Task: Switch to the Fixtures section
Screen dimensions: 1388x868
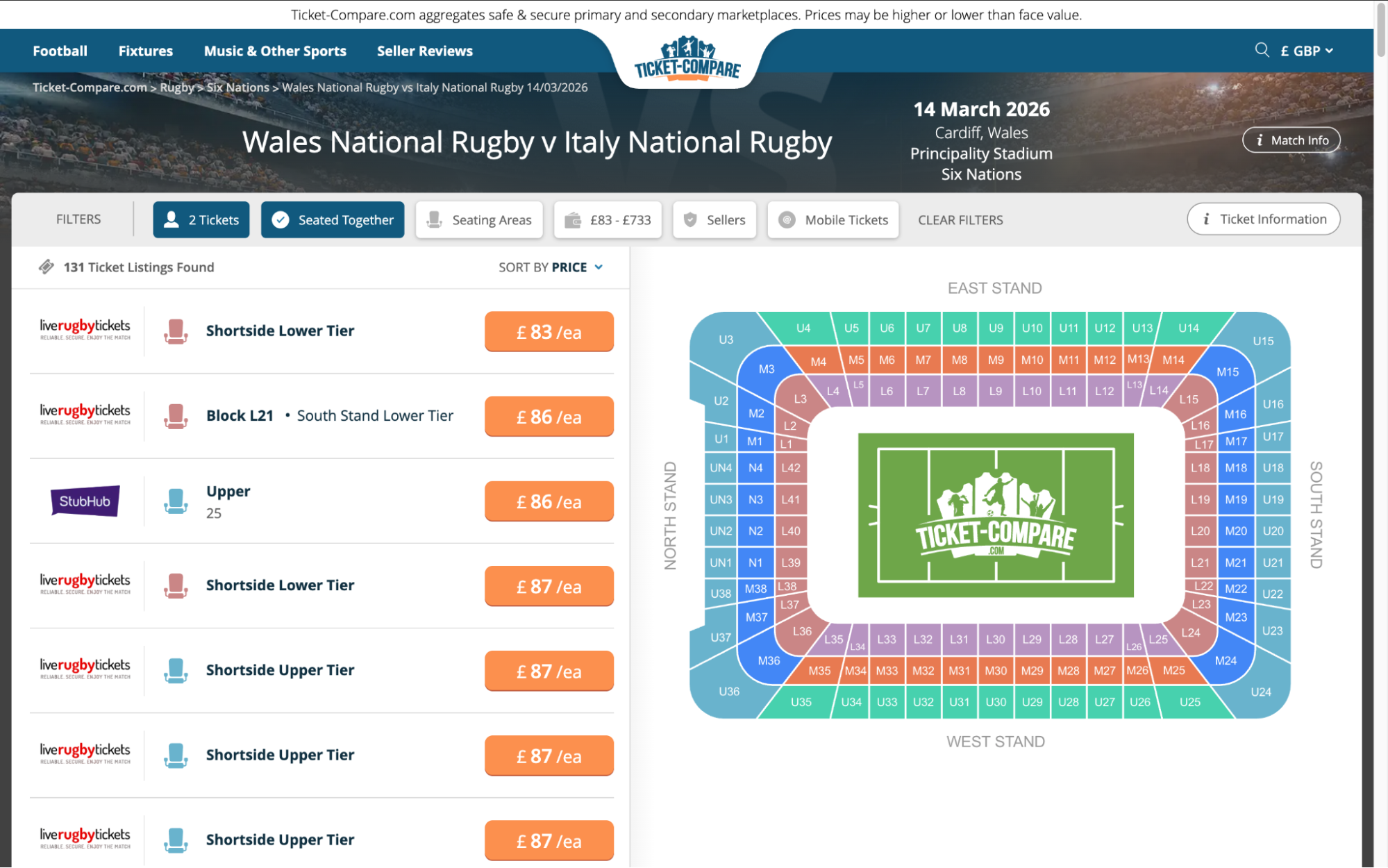Action: coord(145,50)
